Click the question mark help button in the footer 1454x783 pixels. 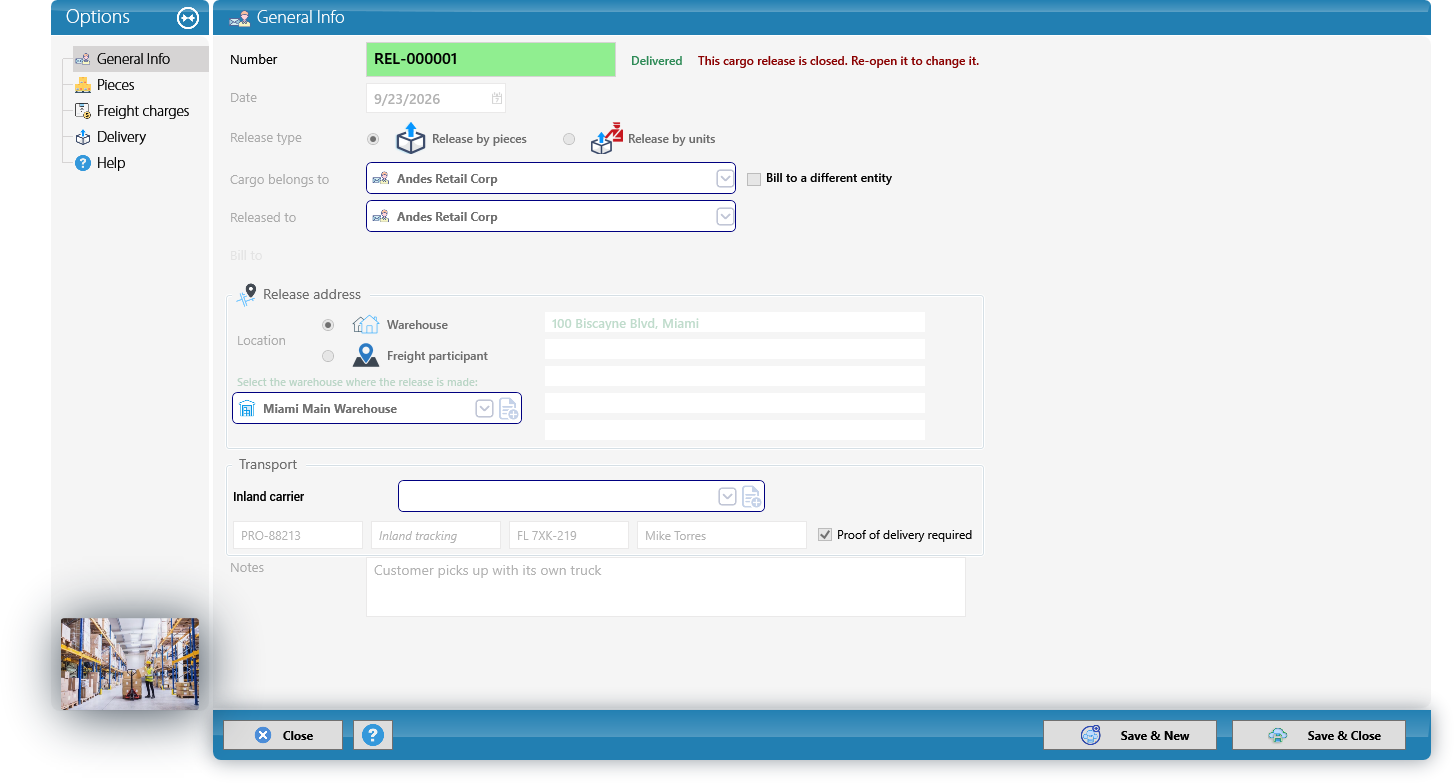tap(373, 735)
